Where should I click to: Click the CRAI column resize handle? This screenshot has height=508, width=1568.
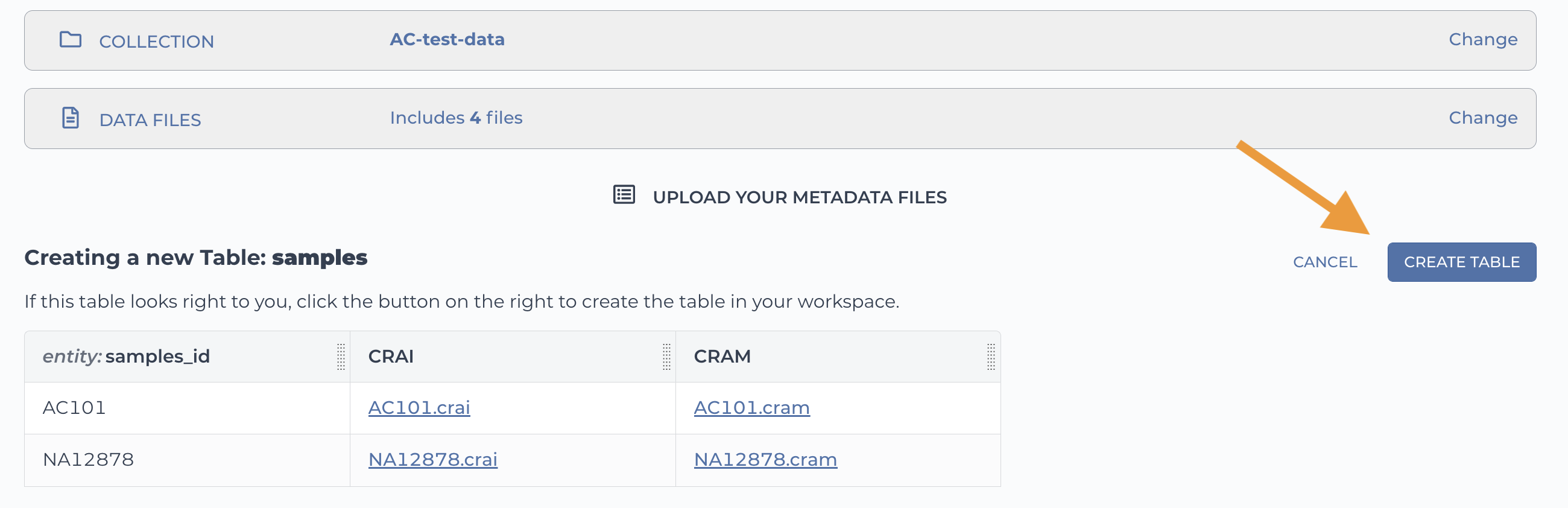point(666,357)
